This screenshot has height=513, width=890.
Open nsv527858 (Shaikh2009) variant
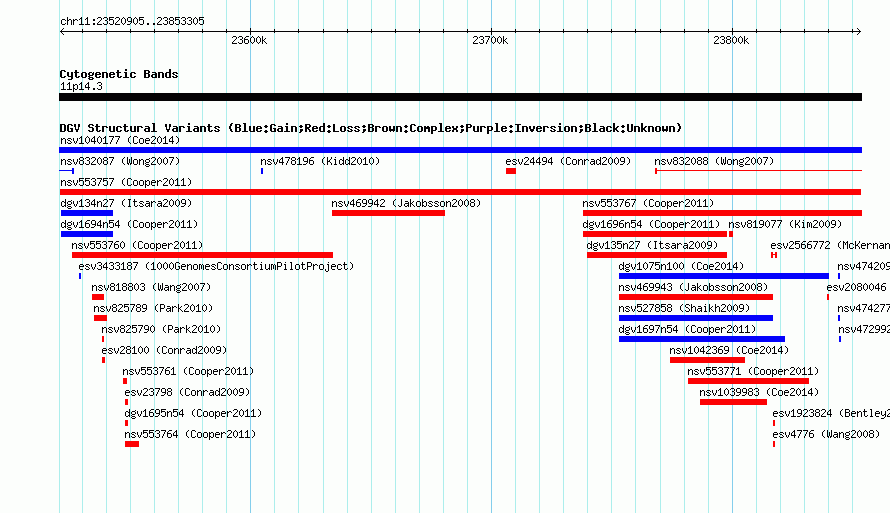tap(684, 308)
